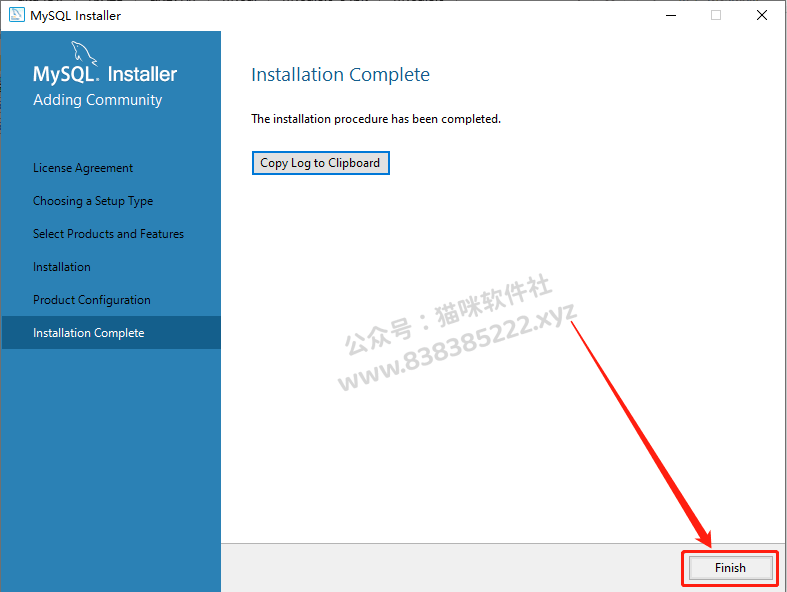Screen dimensions: 787x592
Task: Open Product Configuration step
Action: (92, 300)
